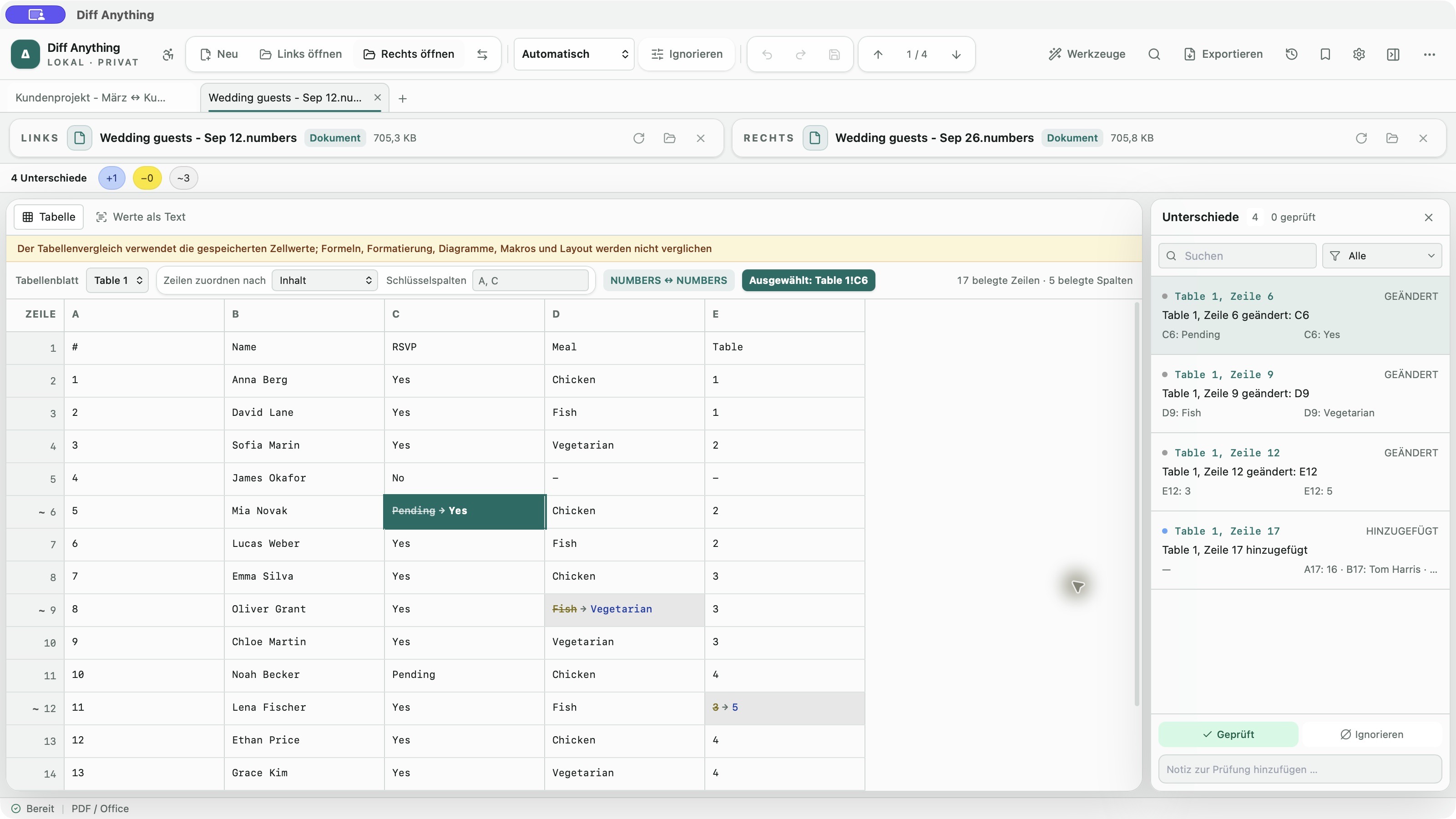Toggle the +1 added differences filter
The height and width of the screenshot is (819, 1456).
(x=112, y=178)
